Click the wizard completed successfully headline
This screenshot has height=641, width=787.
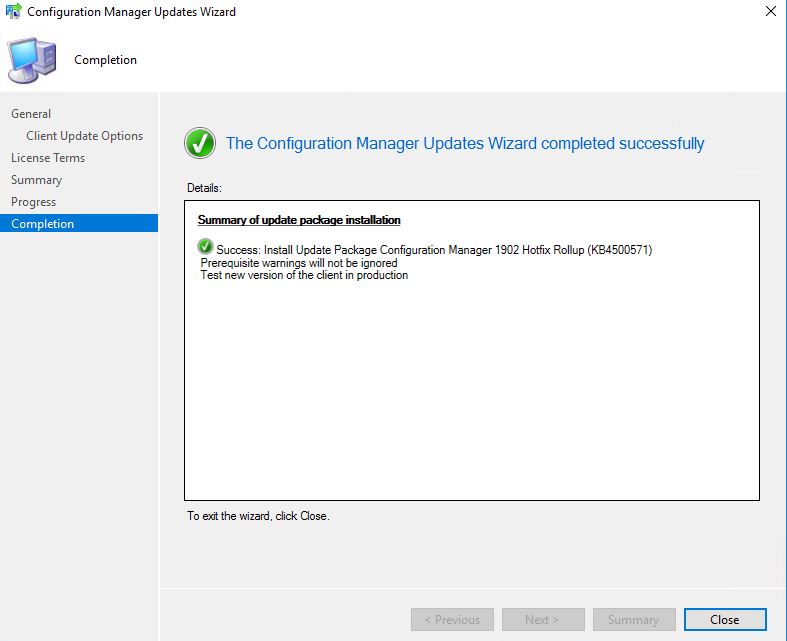pyautogui.click(x=465, y=144)
